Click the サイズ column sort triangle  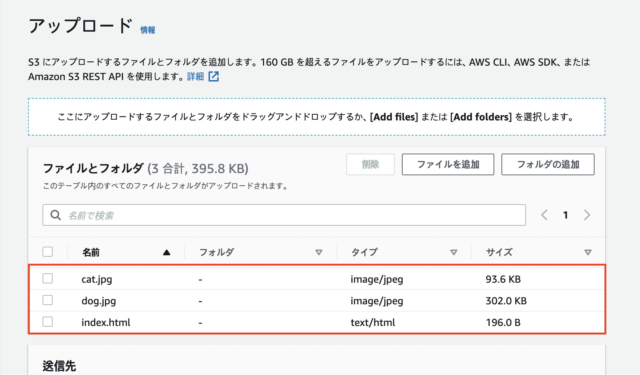coord(588,253)
